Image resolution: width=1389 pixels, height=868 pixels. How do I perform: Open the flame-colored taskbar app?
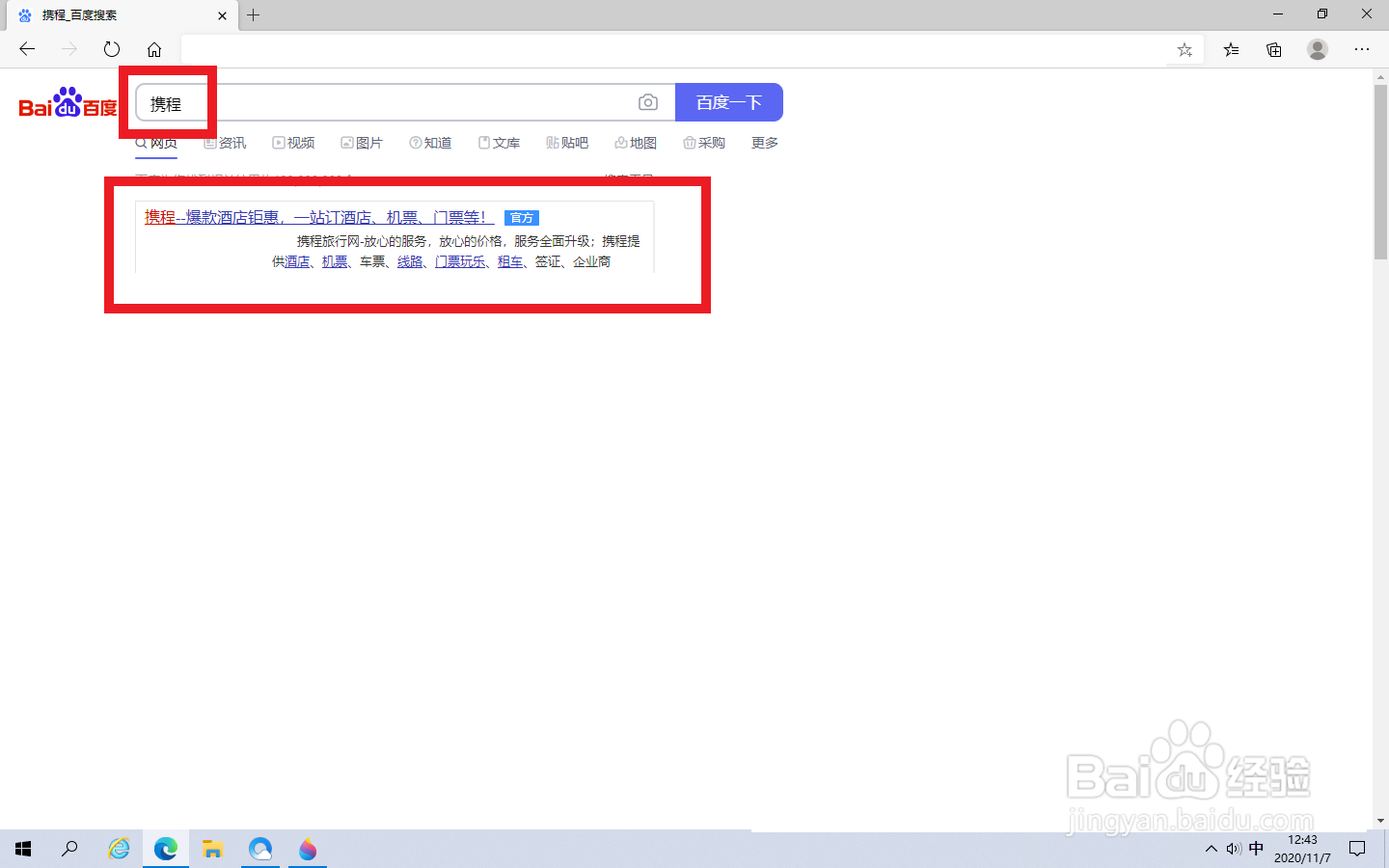coord(308,849)
